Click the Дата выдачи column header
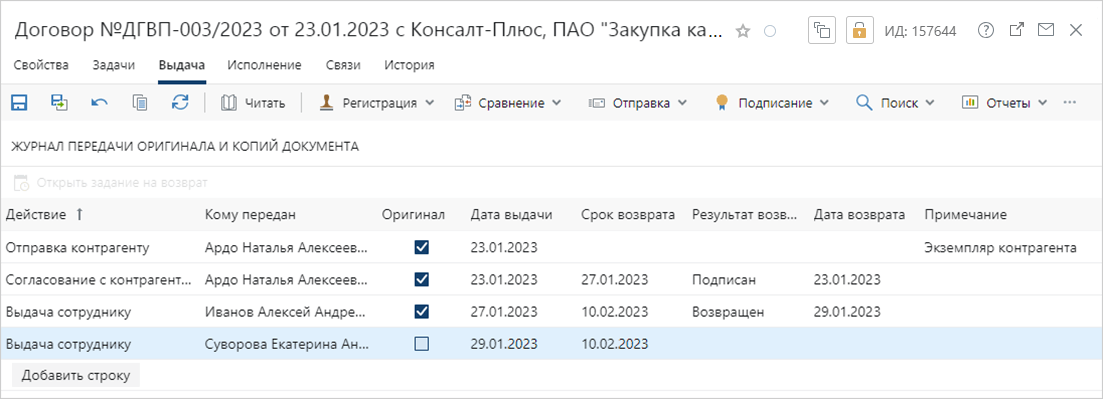This screenshot has height=399, width=1103. [511, 215]
